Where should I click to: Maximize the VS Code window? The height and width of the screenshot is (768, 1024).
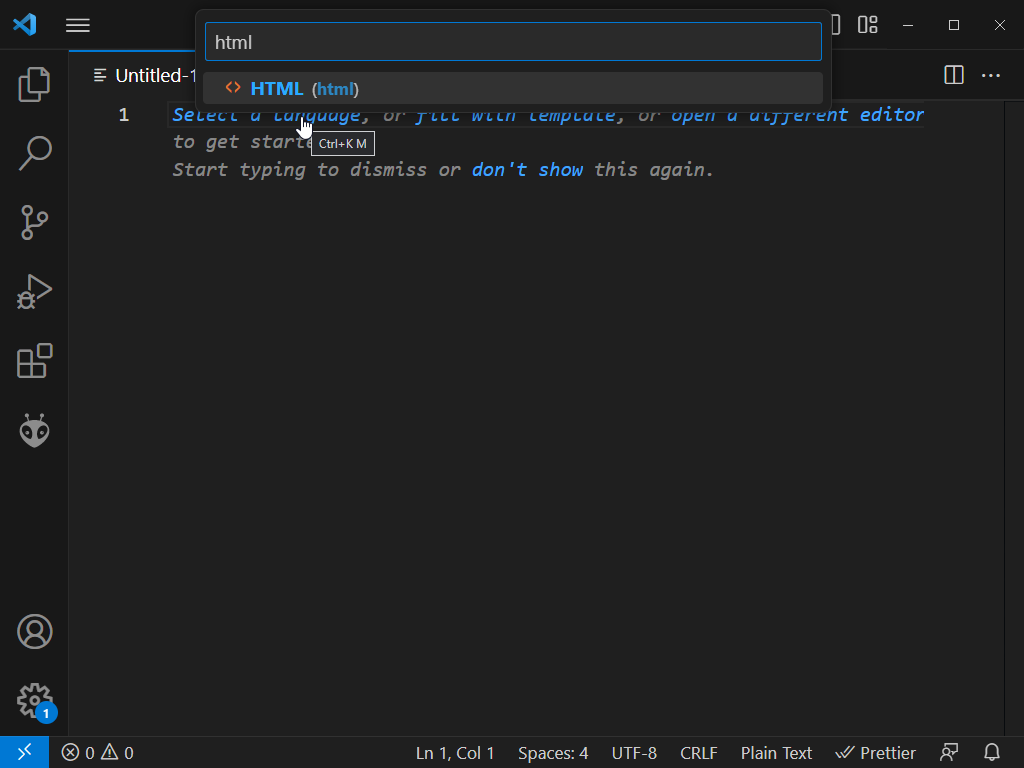click(953, 25)
